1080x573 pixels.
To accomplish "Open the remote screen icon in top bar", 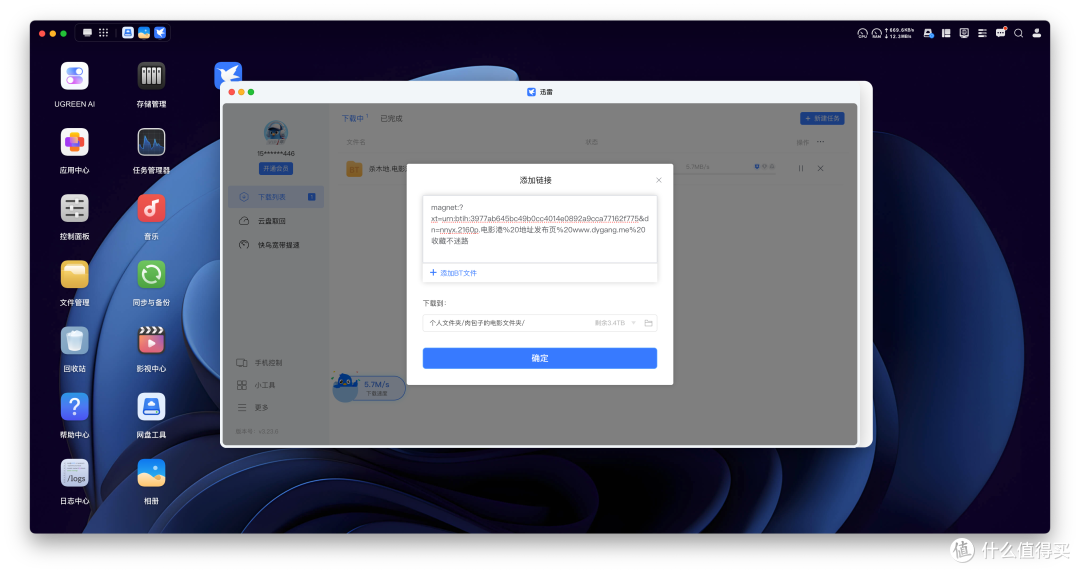I will click(x=964, y=33).
